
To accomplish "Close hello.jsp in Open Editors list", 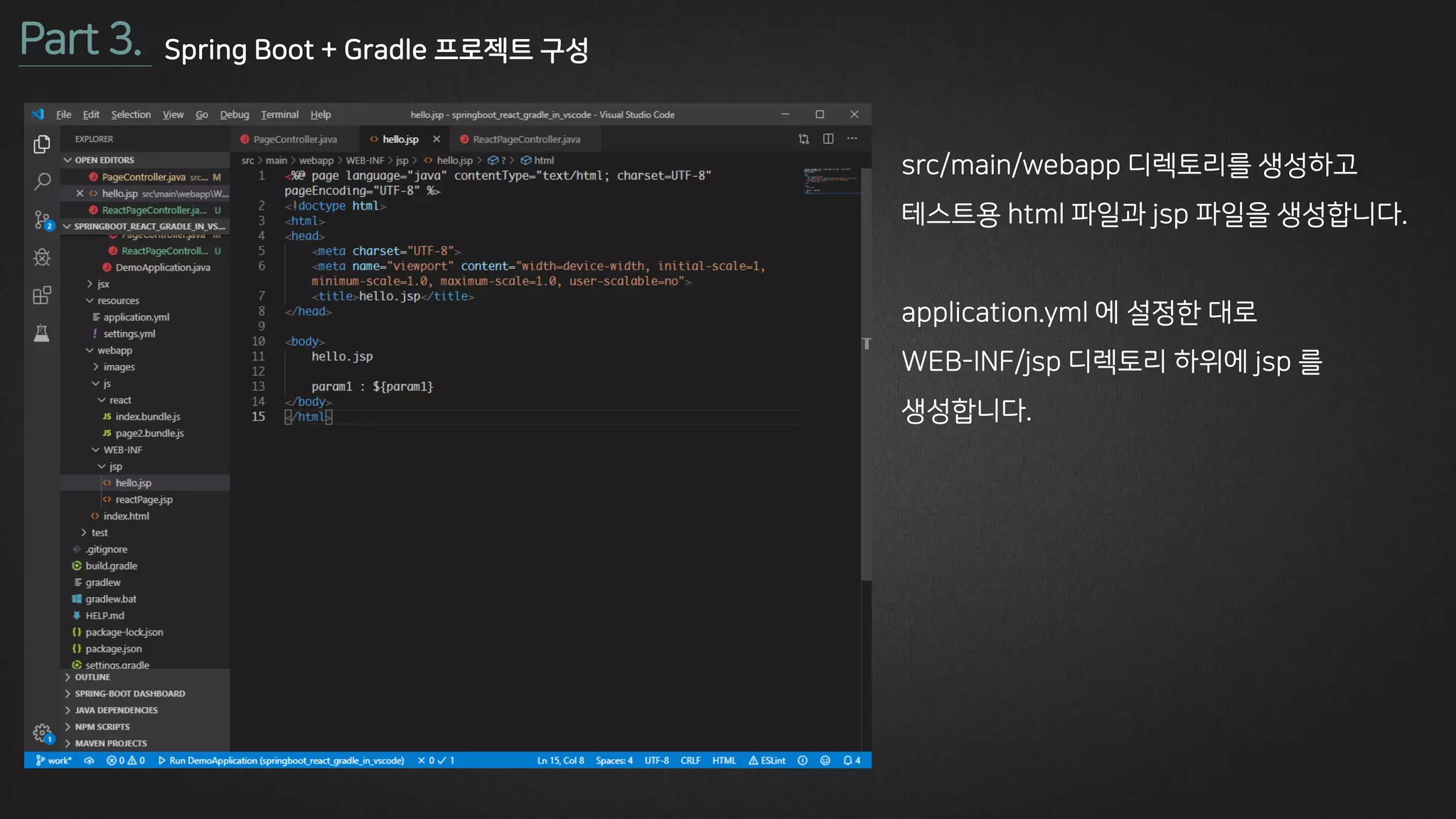I will (80, 193).
